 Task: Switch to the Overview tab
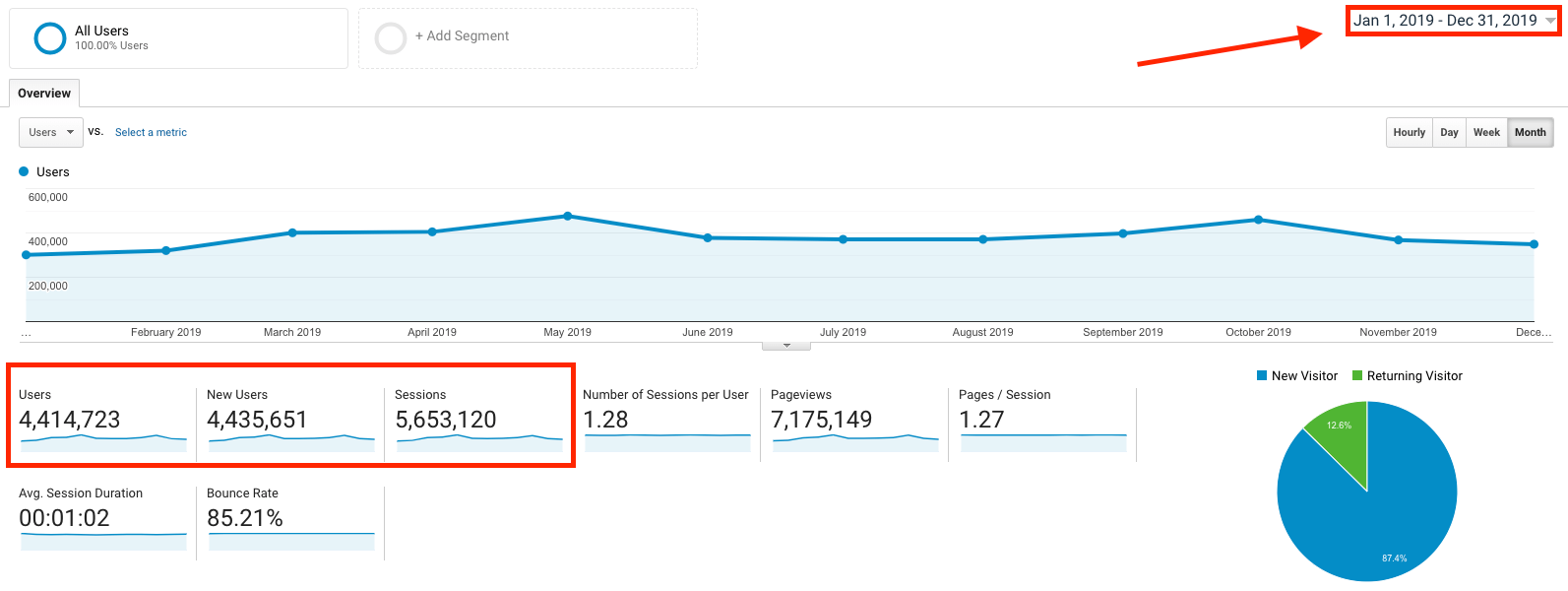pos(44,94)
